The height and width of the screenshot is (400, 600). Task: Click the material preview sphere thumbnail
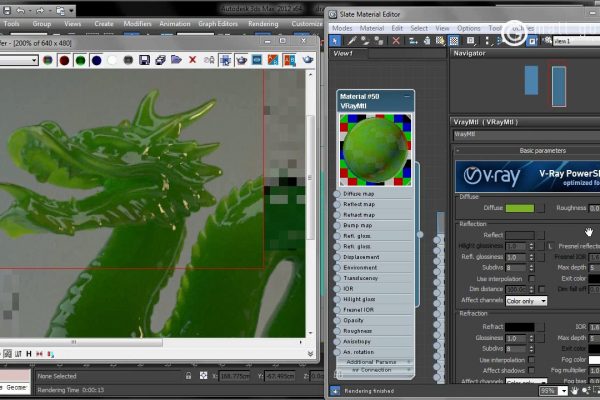[375, 150]
